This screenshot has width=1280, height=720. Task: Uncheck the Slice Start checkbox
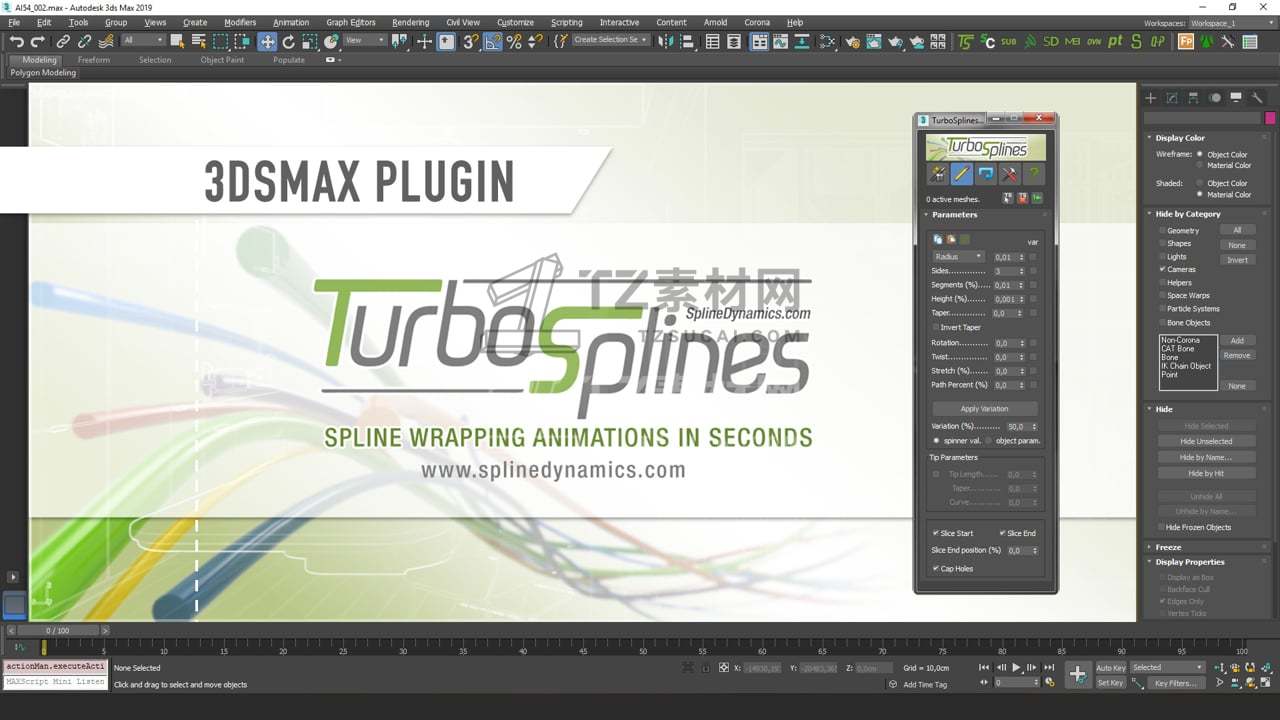pyautogui.click(x=936, y=533)
